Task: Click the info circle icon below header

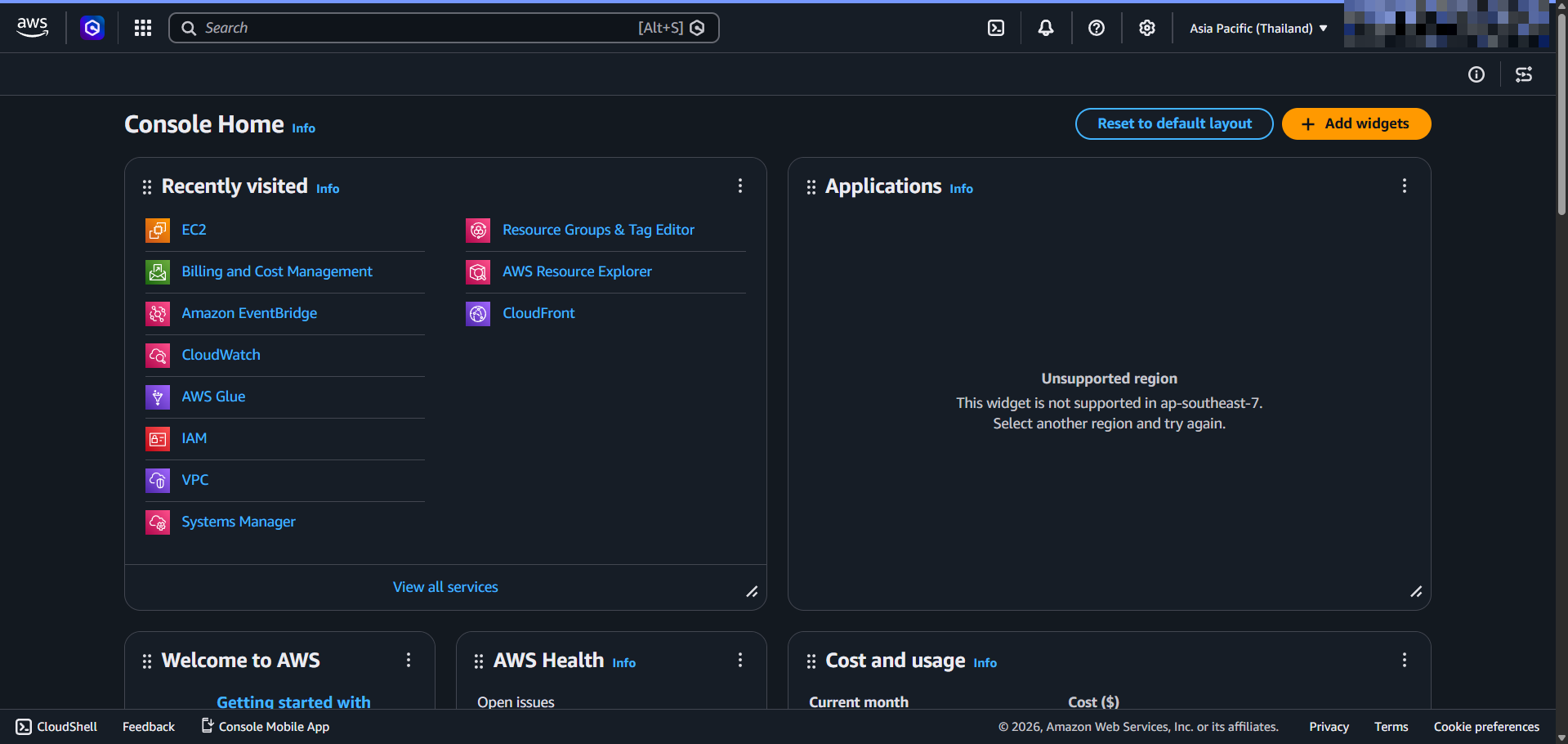Action: point(1476,74)
